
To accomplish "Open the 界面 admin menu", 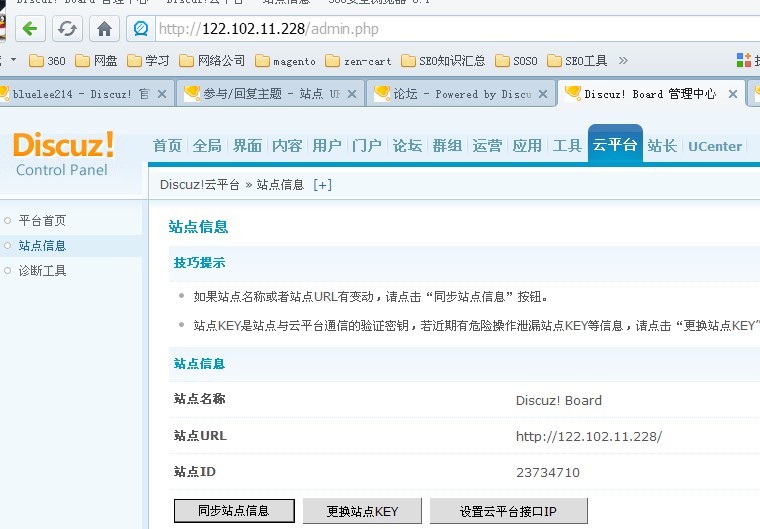I will (x=247, y=145).
